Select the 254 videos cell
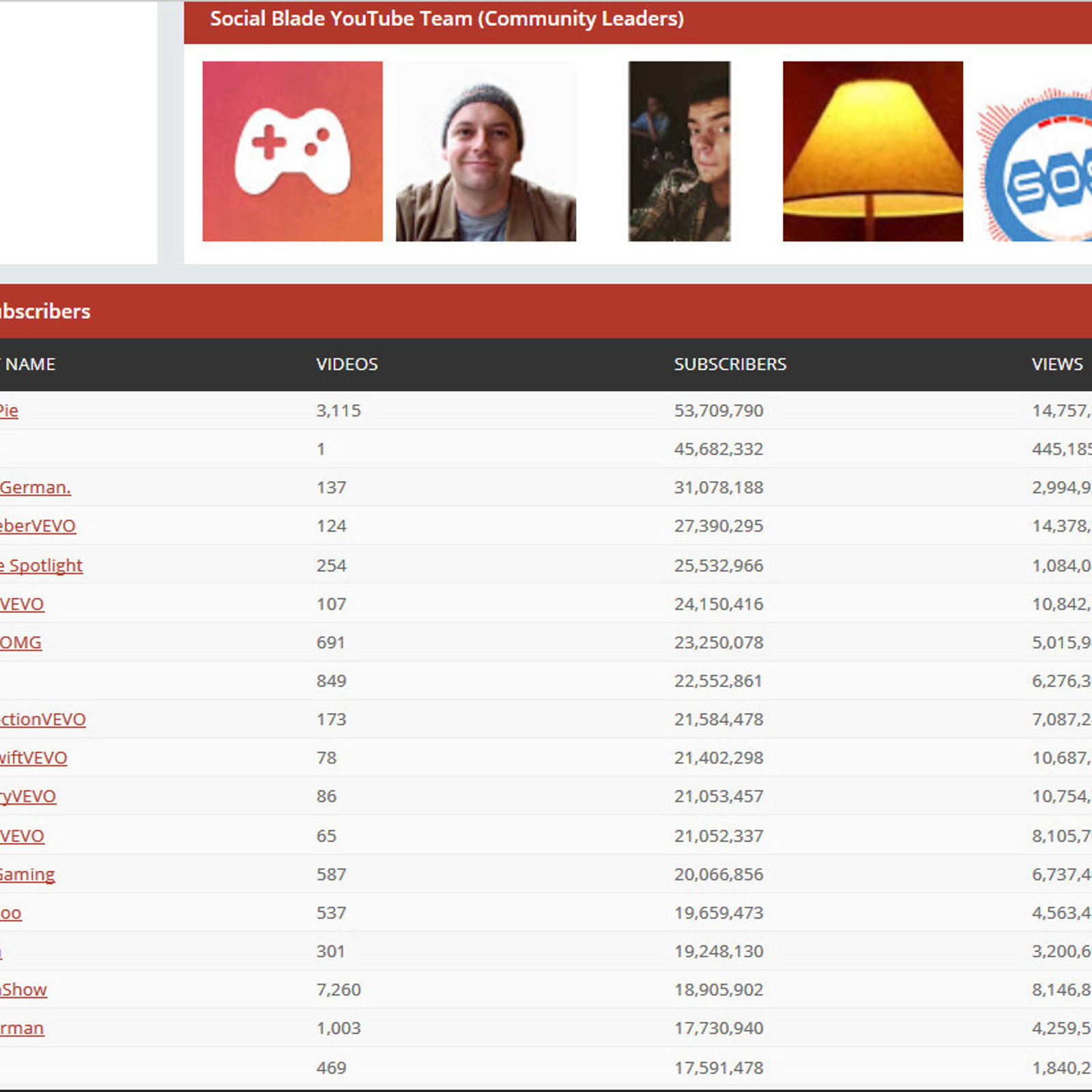1092x1092 pixels. point(331,565)
